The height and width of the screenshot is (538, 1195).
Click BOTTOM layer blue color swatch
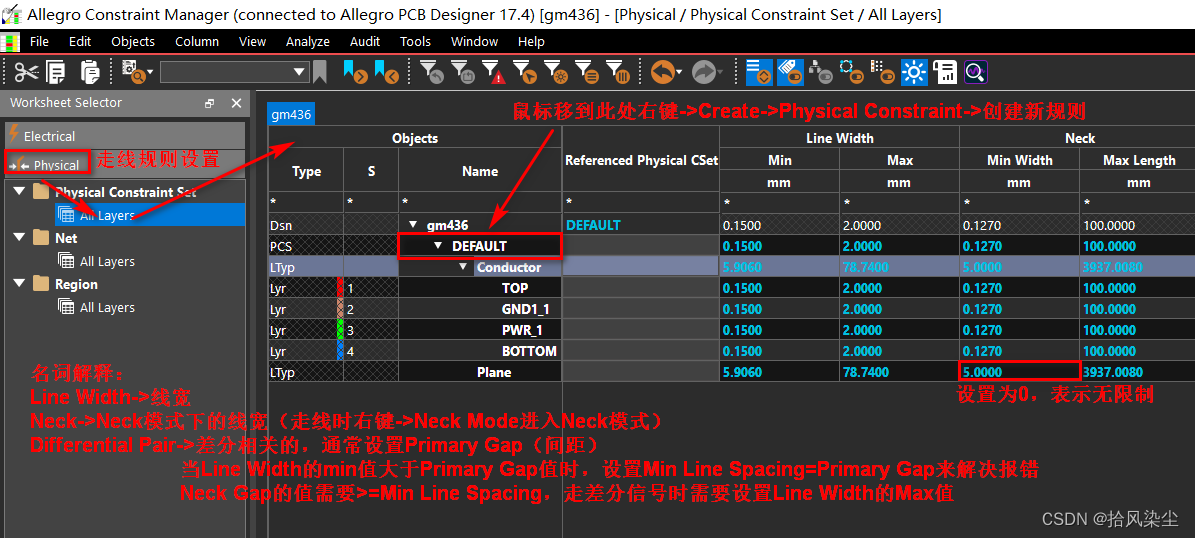pyautogui.click(x=340, y=351)
